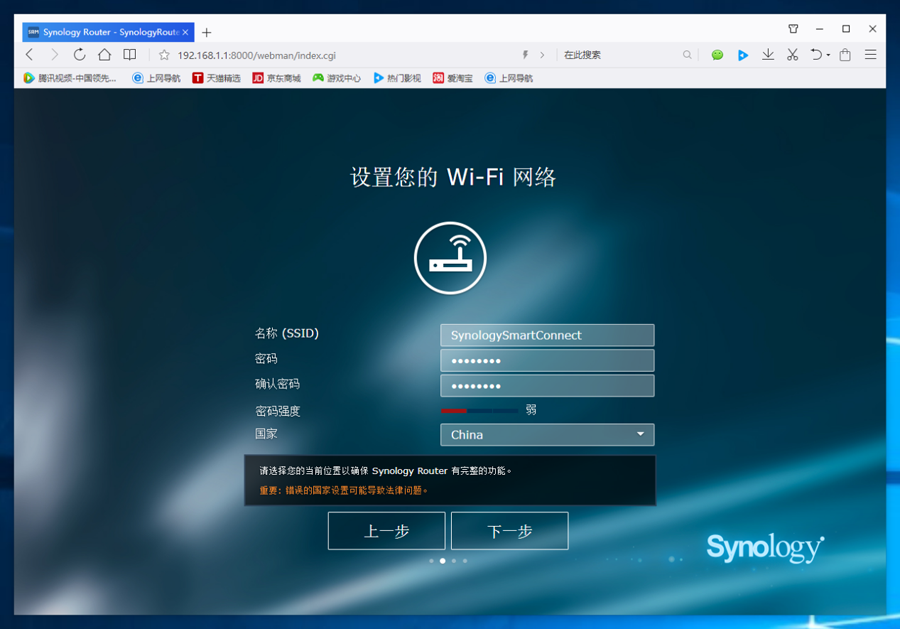Click the 确认密码 password field

pos(547,386)
